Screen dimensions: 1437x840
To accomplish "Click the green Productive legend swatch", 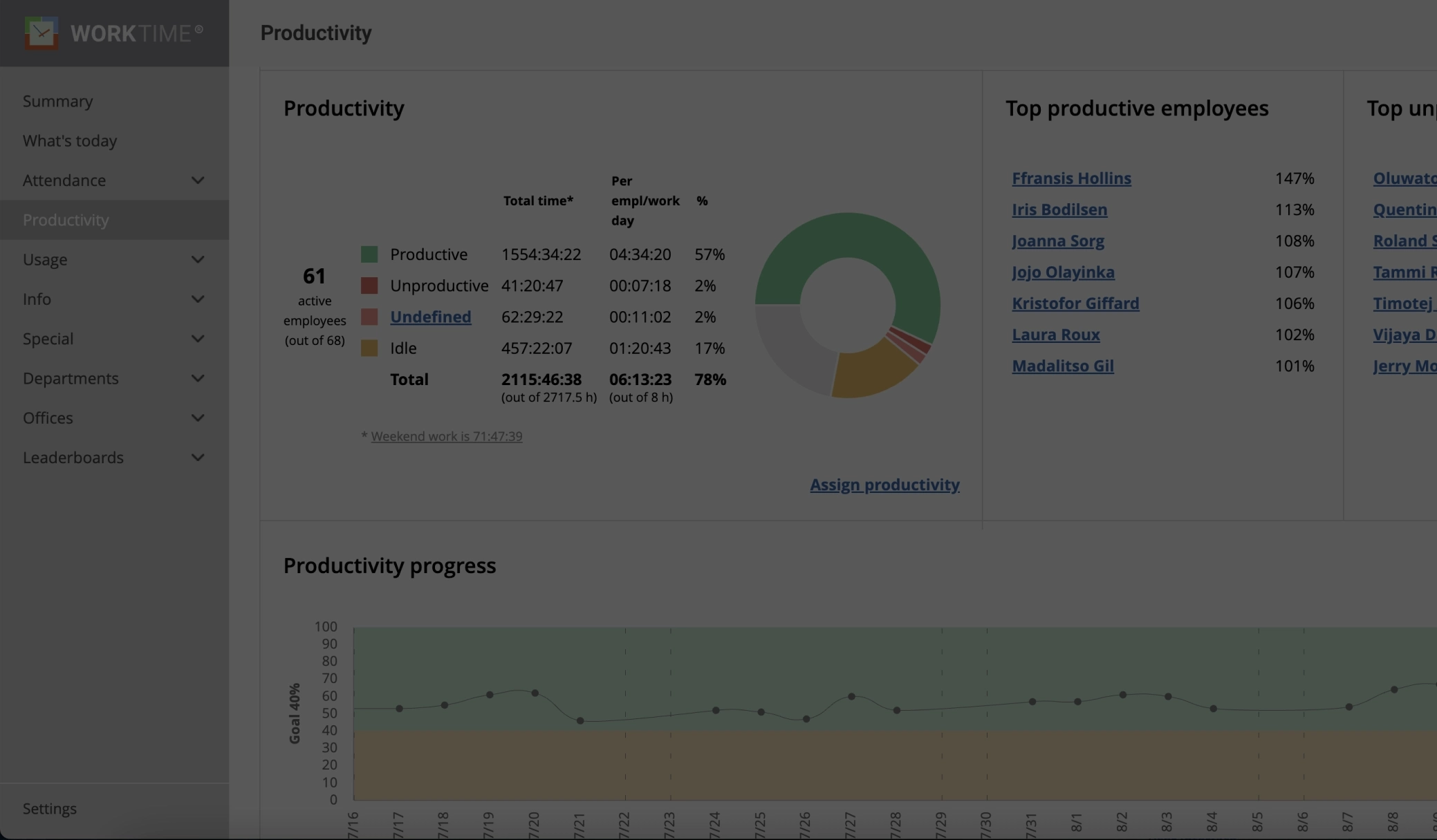I will tap(369, 254).
